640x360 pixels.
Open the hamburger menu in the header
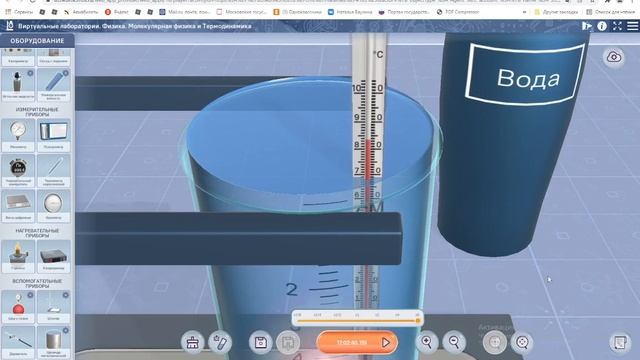[633, 26]
